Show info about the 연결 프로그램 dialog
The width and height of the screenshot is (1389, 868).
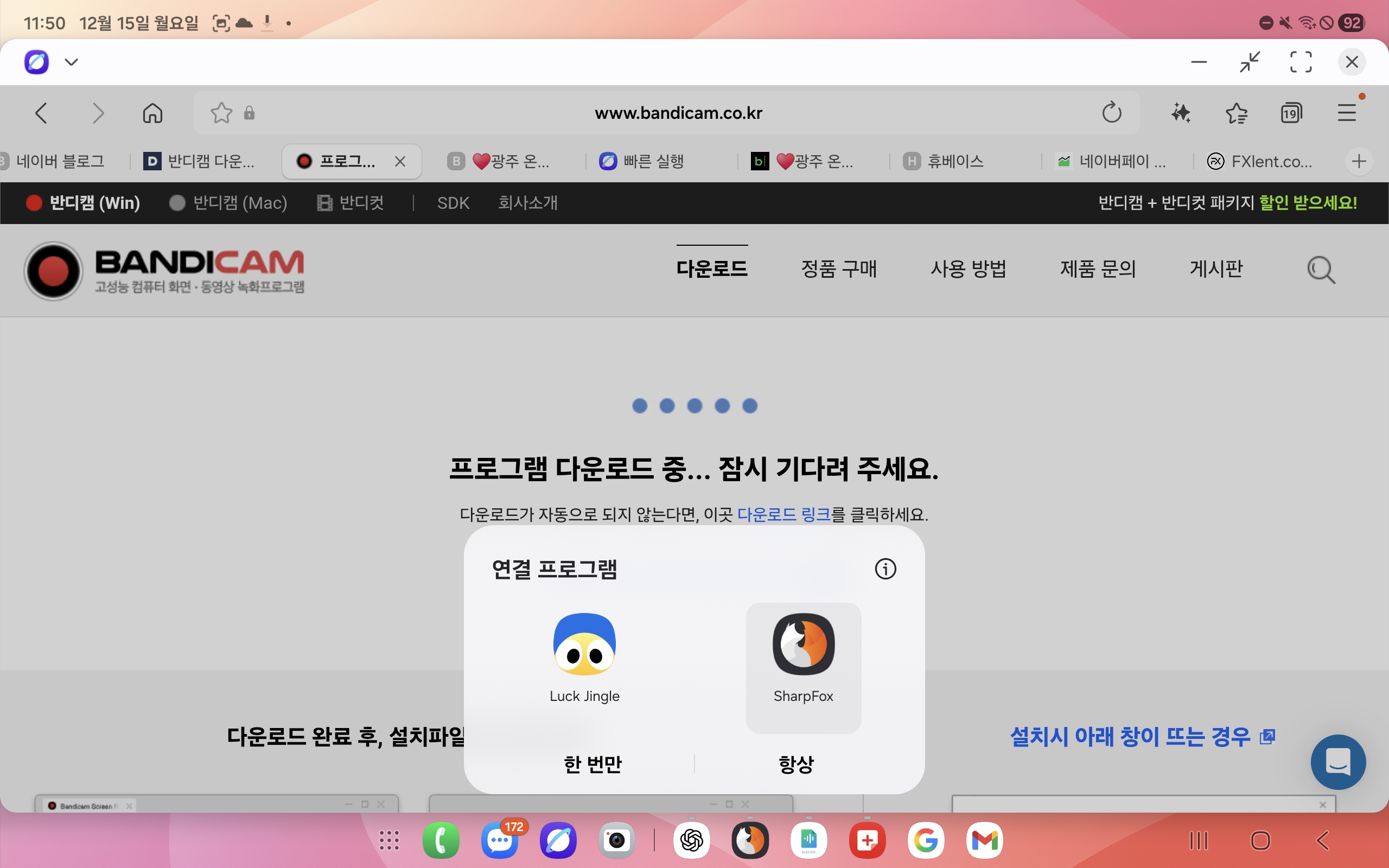click(x=885, y=569)
